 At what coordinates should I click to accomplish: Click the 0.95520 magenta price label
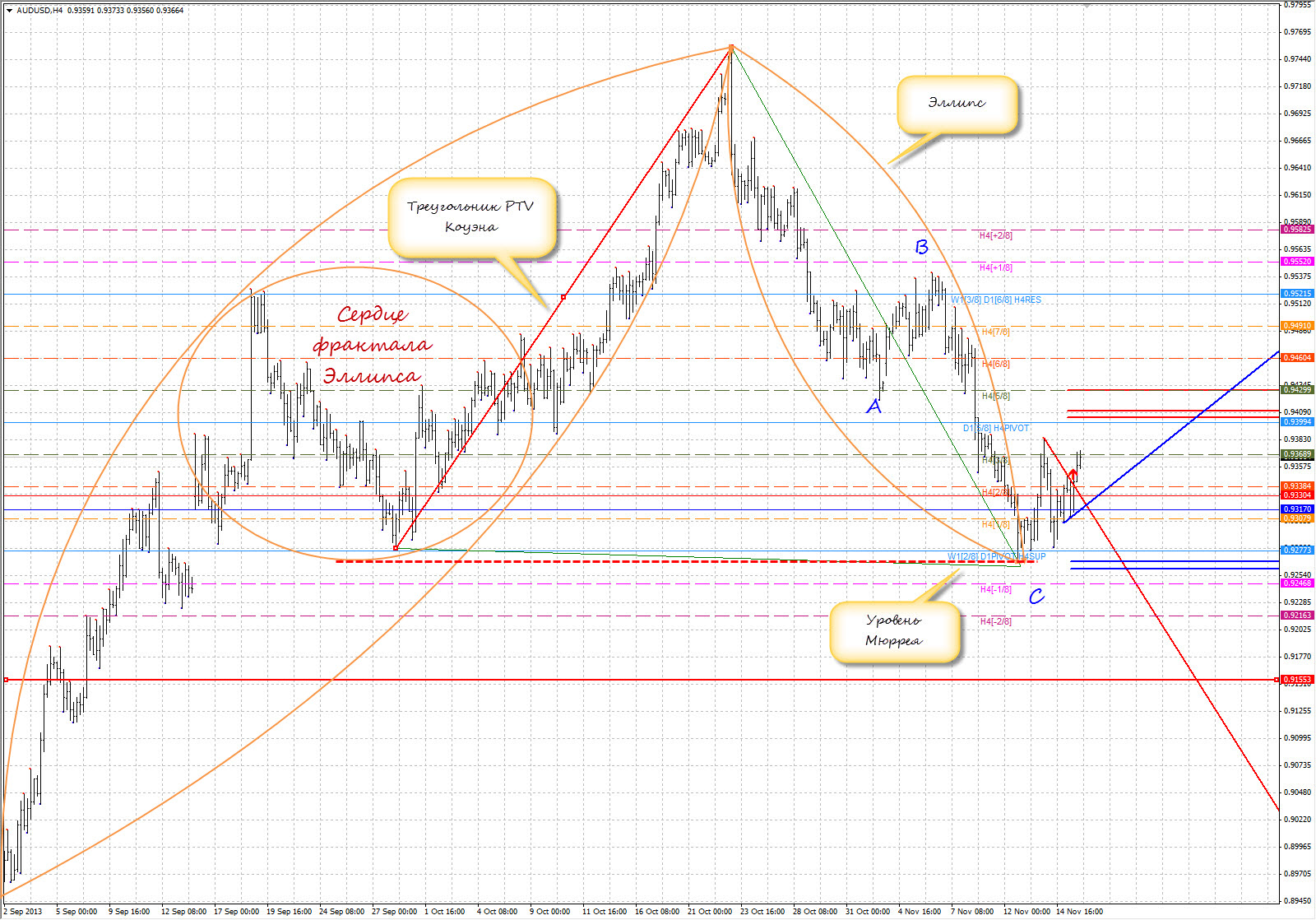pyautogui.click(x=1297, y=262)
